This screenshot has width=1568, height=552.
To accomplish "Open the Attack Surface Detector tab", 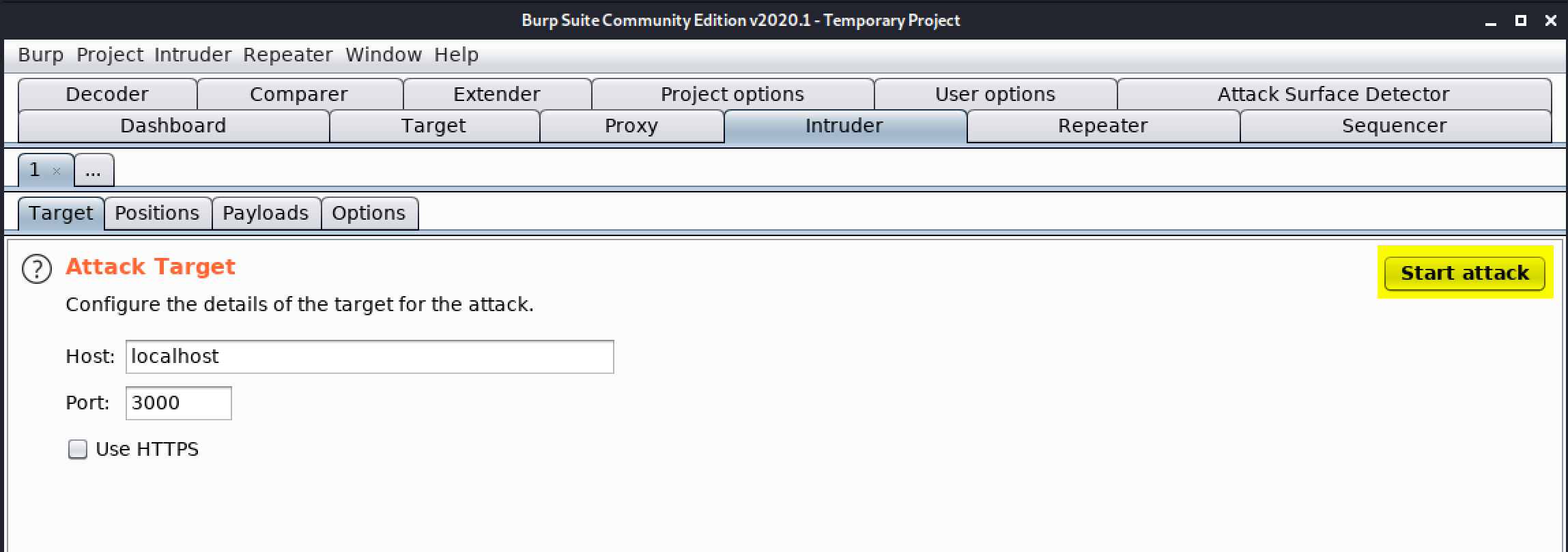I will click(1334, 94).
